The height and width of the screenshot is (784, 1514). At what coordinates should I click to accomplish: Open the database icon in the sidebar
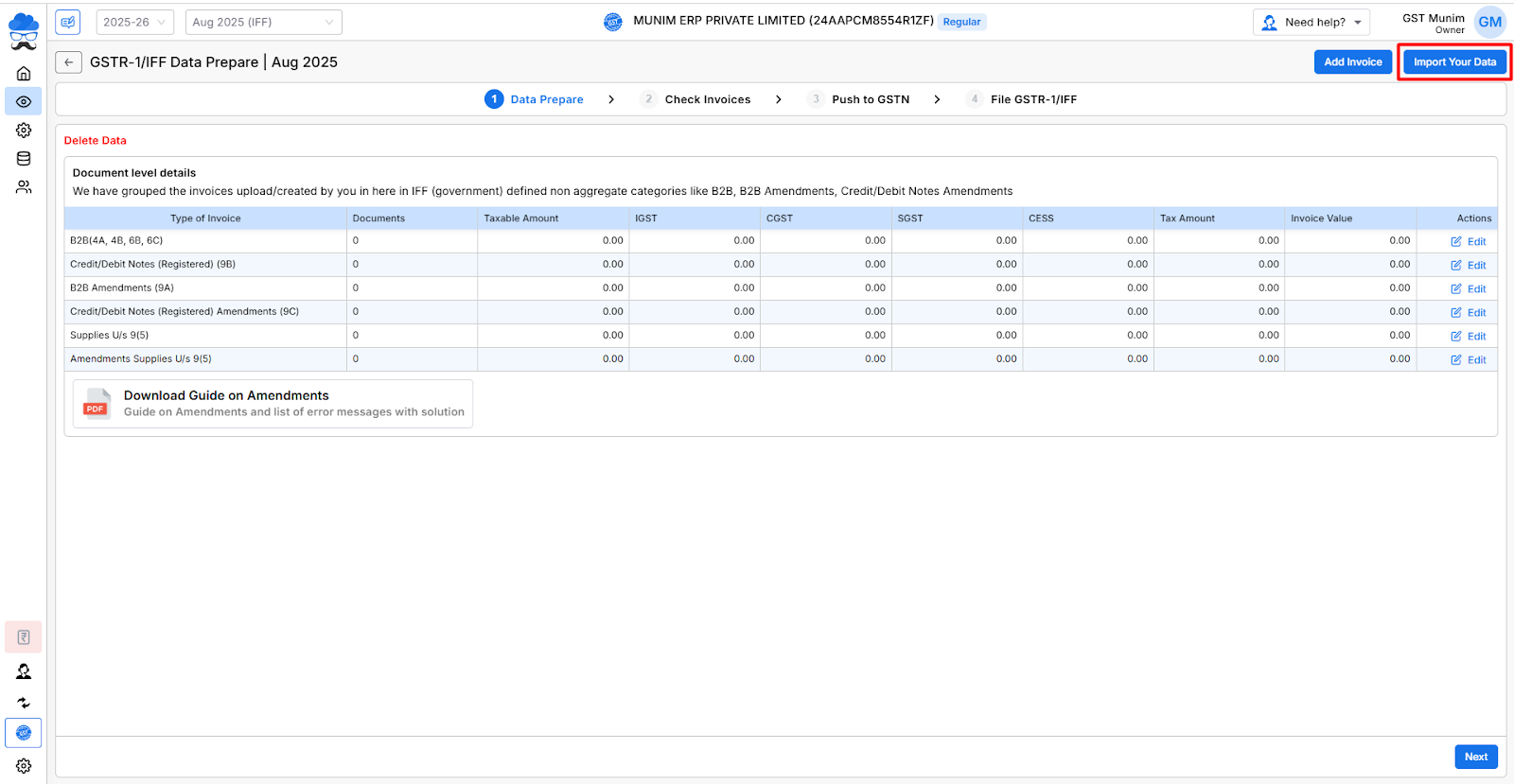(x=24, y=159)
